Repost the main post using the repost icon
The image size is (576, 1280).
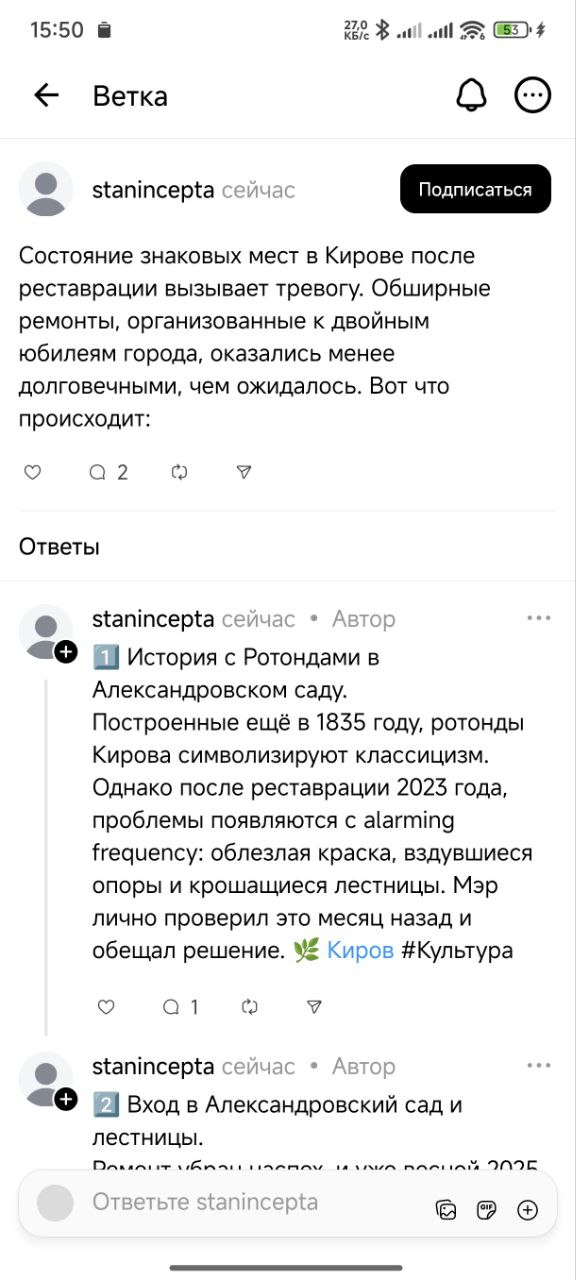point(179,472)
